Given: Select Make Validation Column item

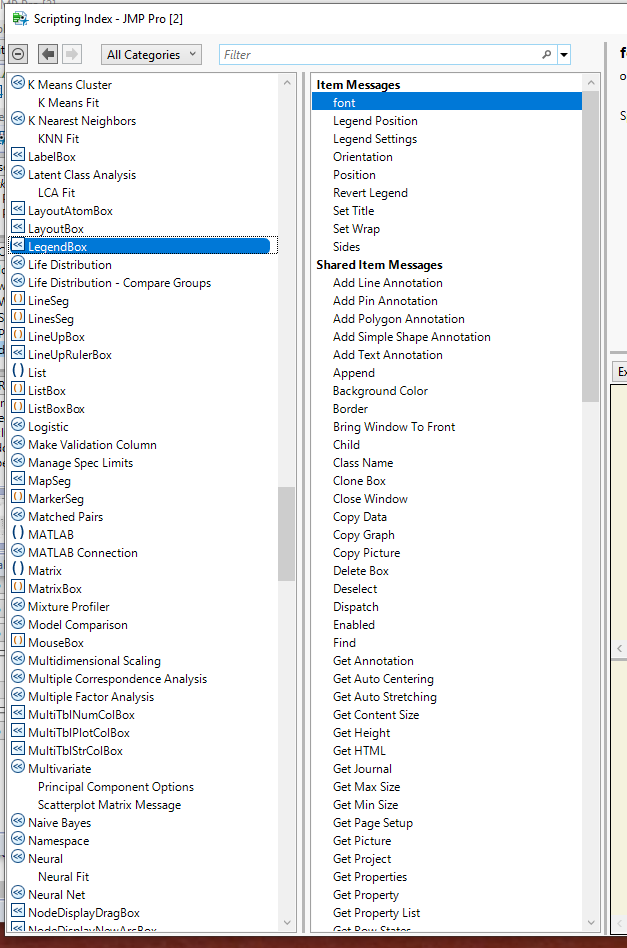Looking at the screenshot, I should 93,444.
